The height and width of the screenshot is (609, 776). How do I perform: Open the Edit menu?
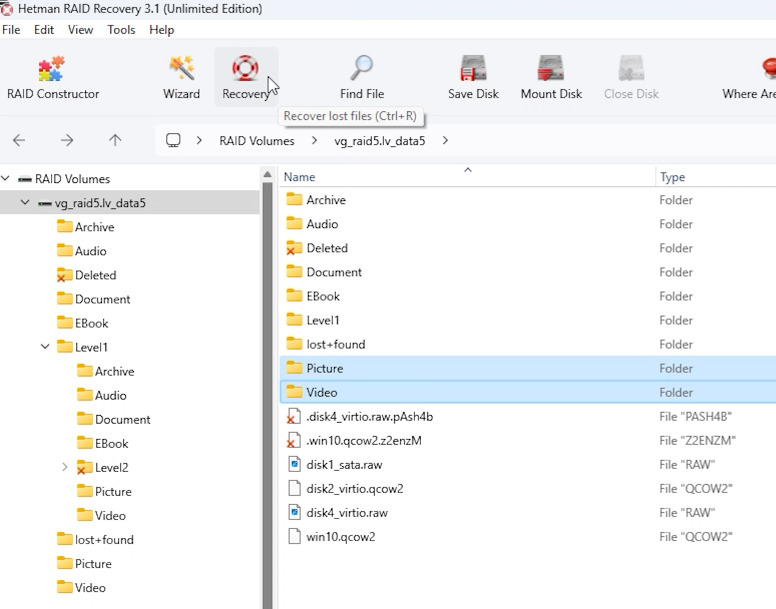tap(44, 30)
